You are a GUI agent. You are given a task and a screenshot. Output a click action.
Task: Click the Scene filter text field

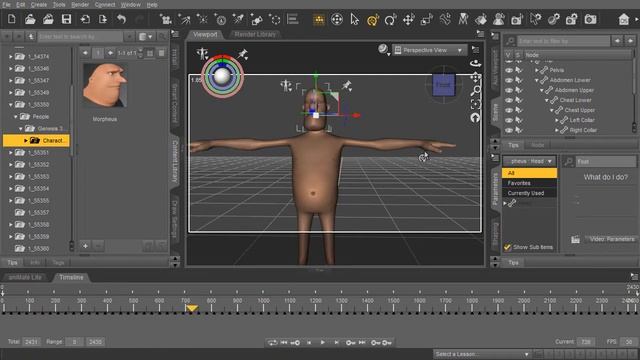pyautogui.click(x=564, y=41)
